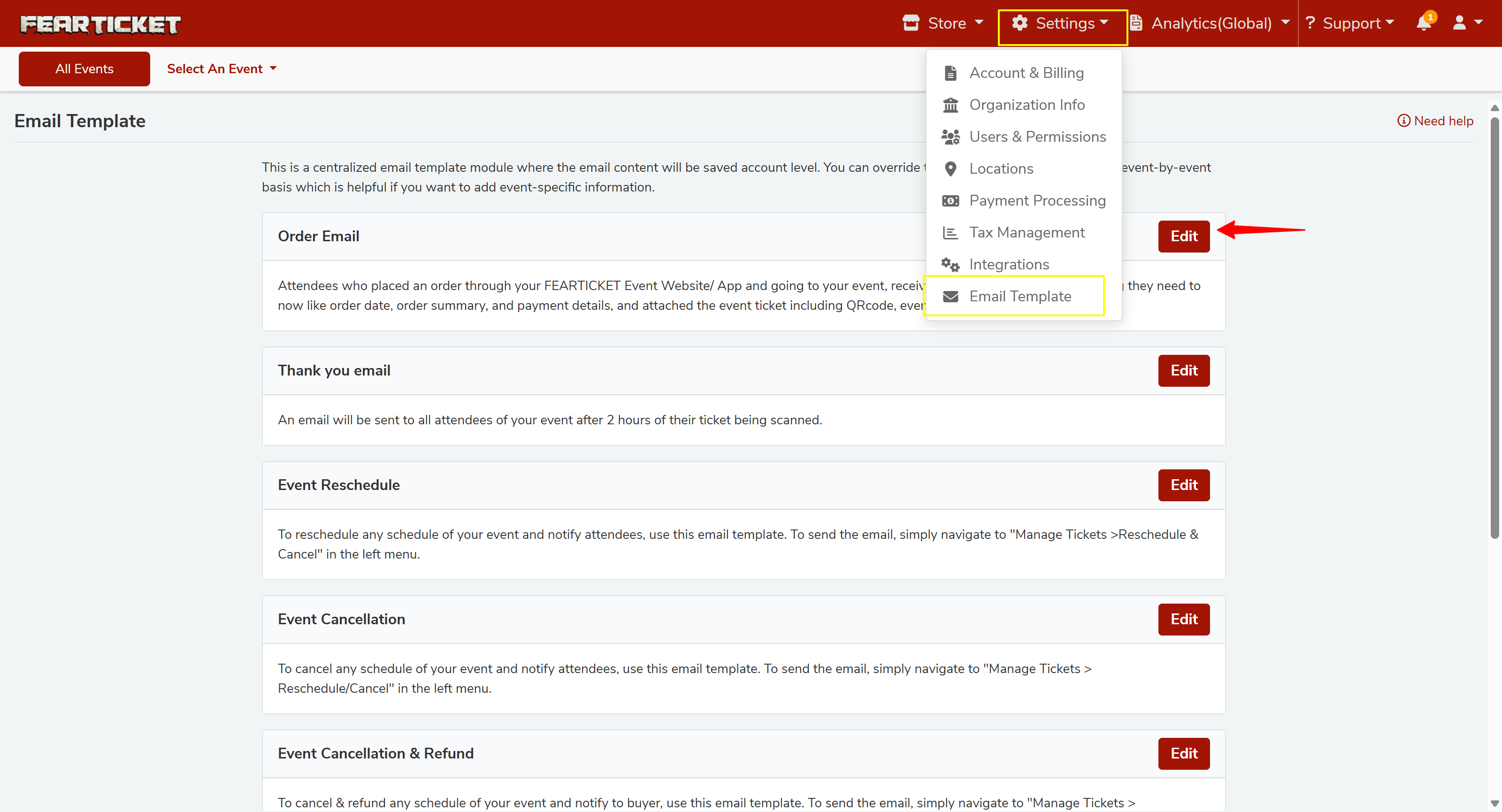Select Email Template menu item
The image size is (1502, 812).
point(1020,296)
